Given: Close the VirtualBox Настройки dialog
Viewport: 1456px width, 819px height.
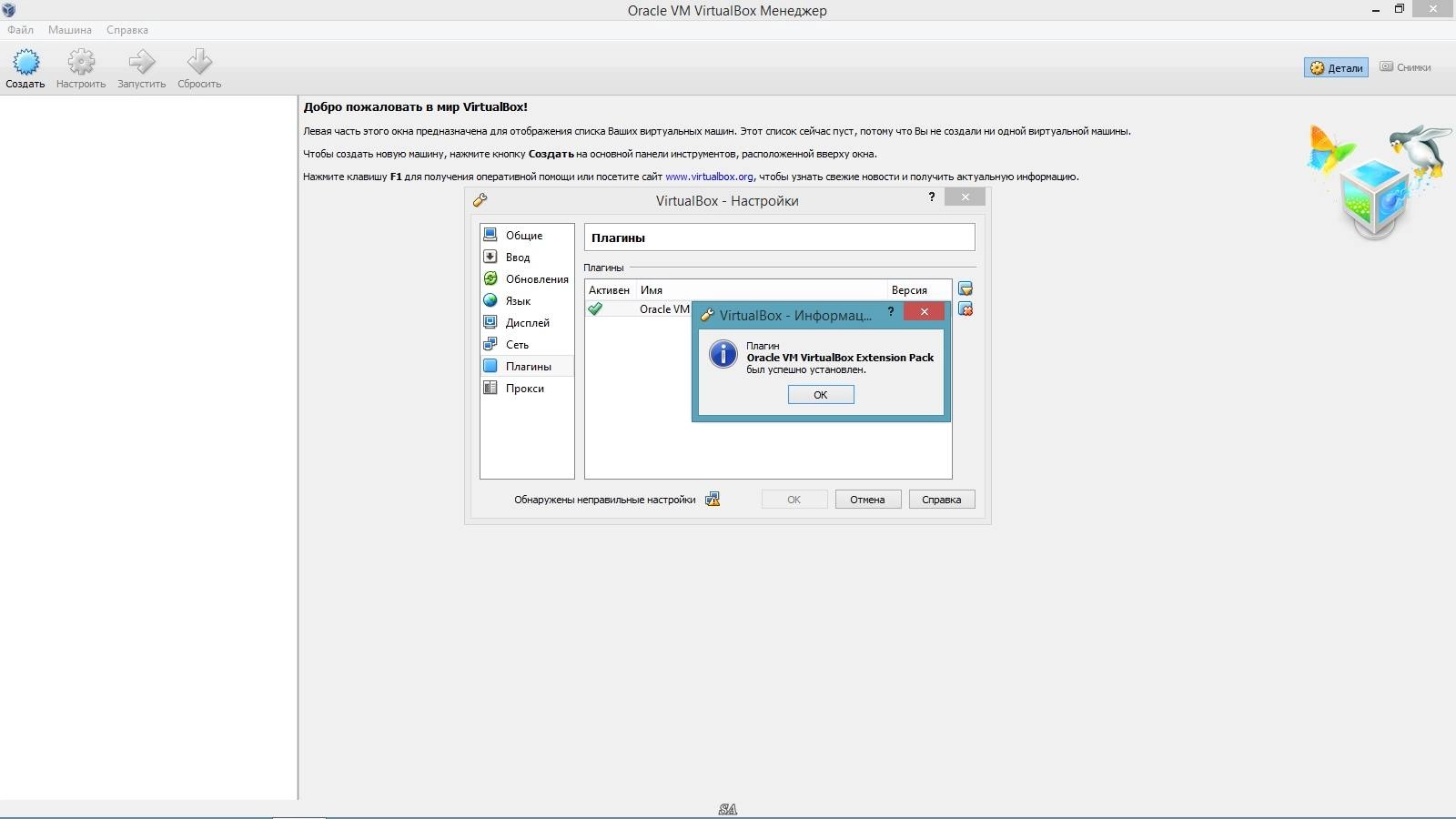Looking at the screenshot, I should [x=965, y=197].
